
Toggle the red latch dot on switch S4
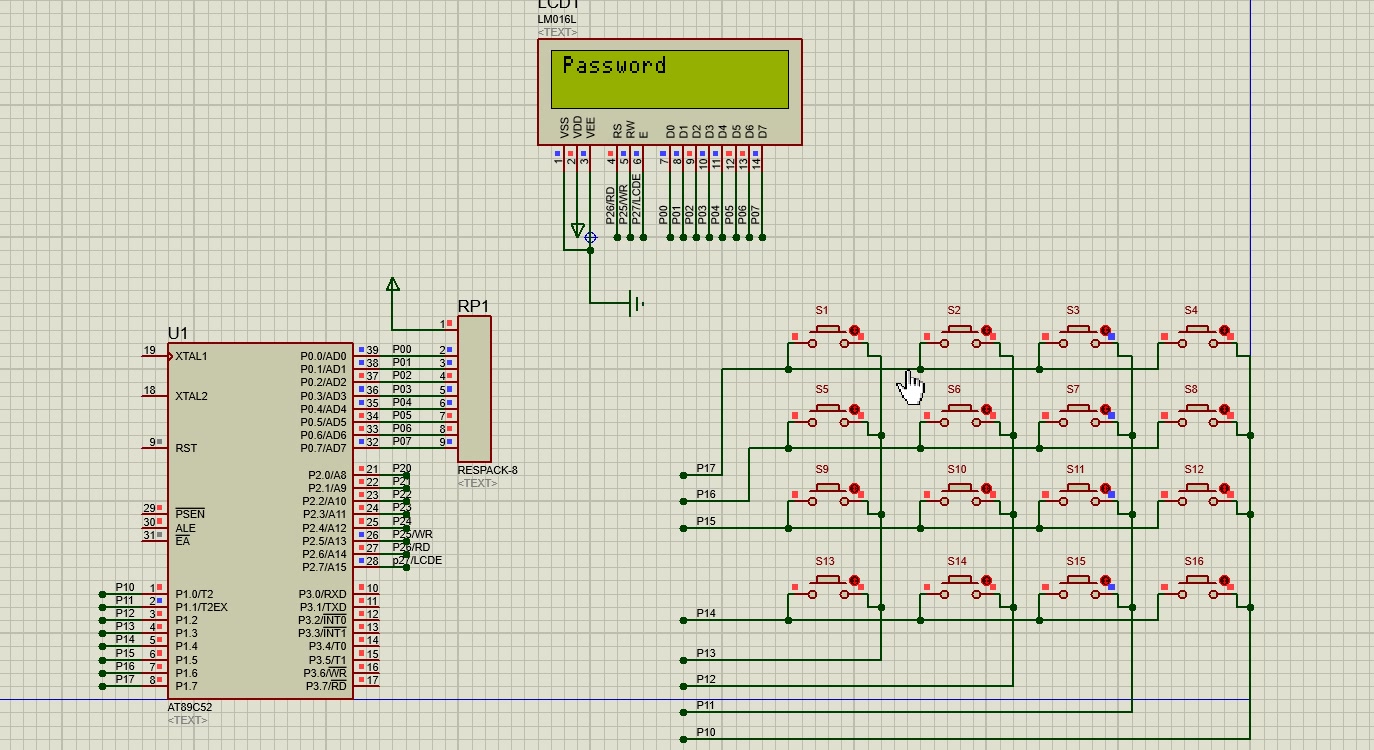pos(1224,330)
